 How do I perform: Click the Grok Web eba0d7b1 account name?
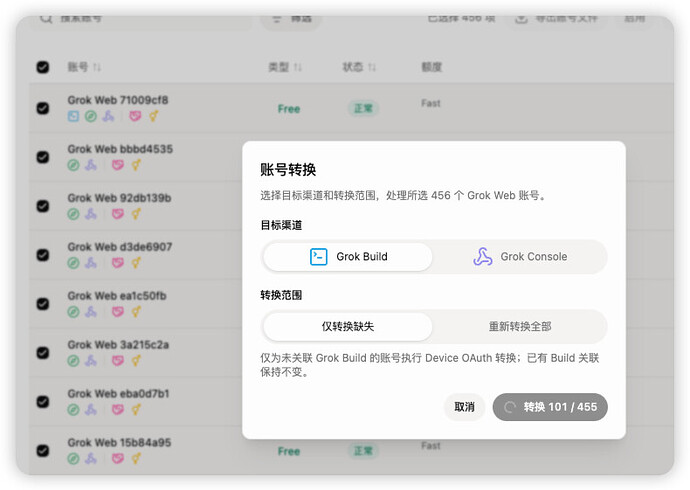[x=118, y=393]
